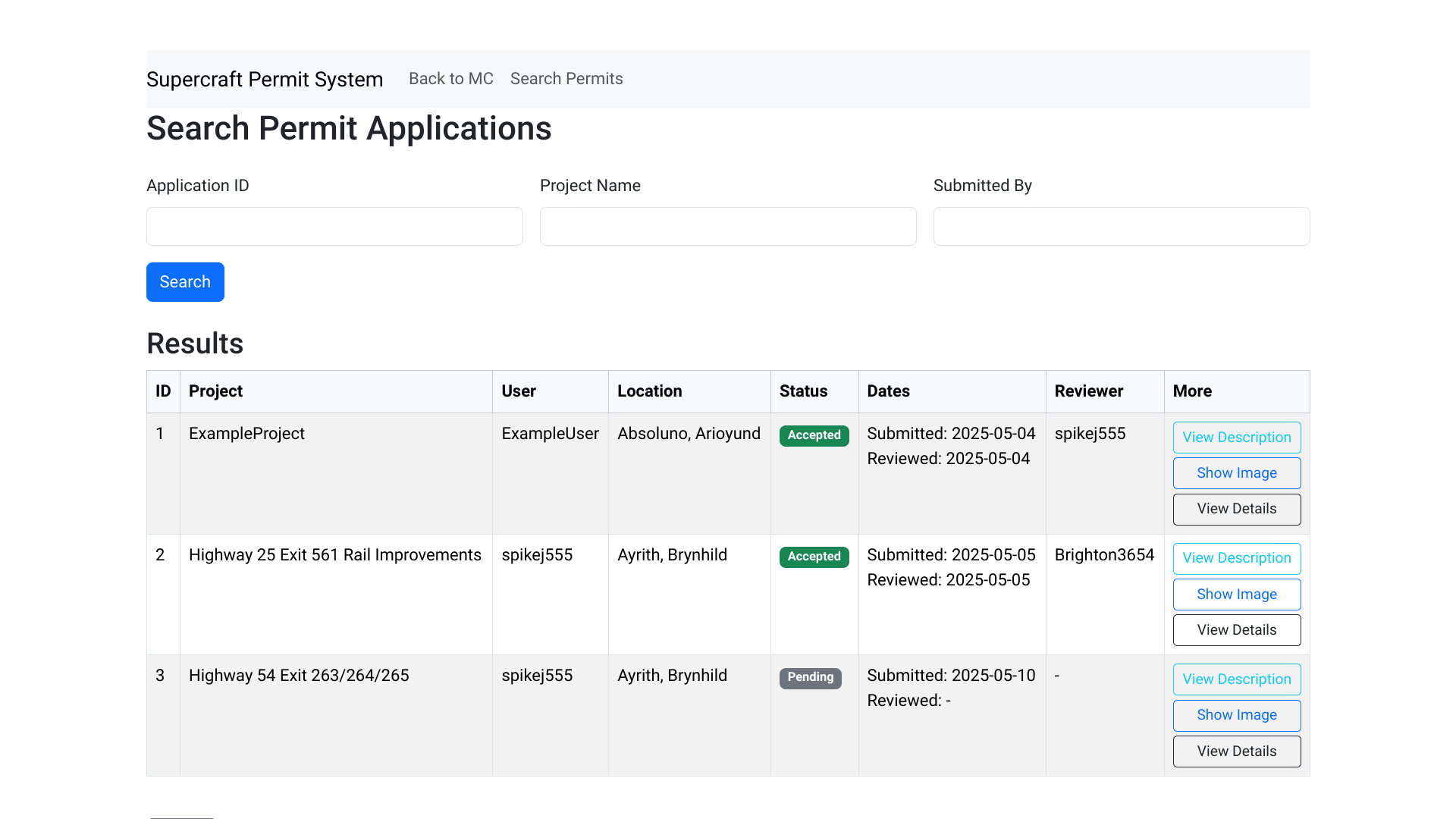1456x819 pixels.
Task: View Description for ExampleProject
Action: point(1236,438)
